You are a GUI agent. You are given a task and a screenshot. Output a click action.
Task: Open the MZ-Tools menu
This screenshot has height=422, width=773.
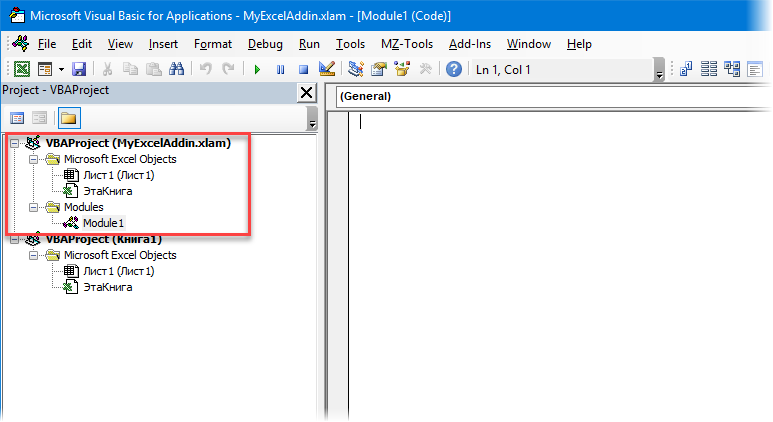click(x=407, y=44)
